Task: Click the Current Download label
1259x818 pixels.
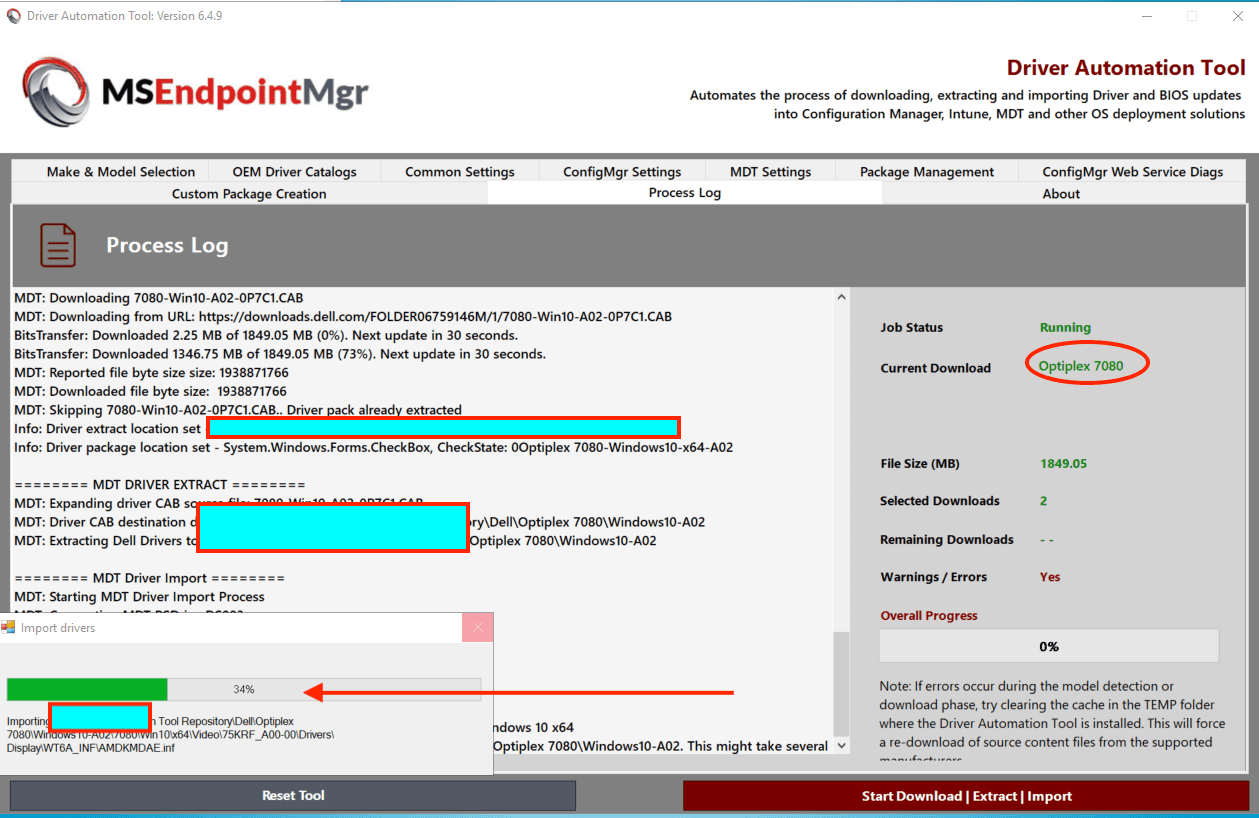Action: (x=935, y=368)
